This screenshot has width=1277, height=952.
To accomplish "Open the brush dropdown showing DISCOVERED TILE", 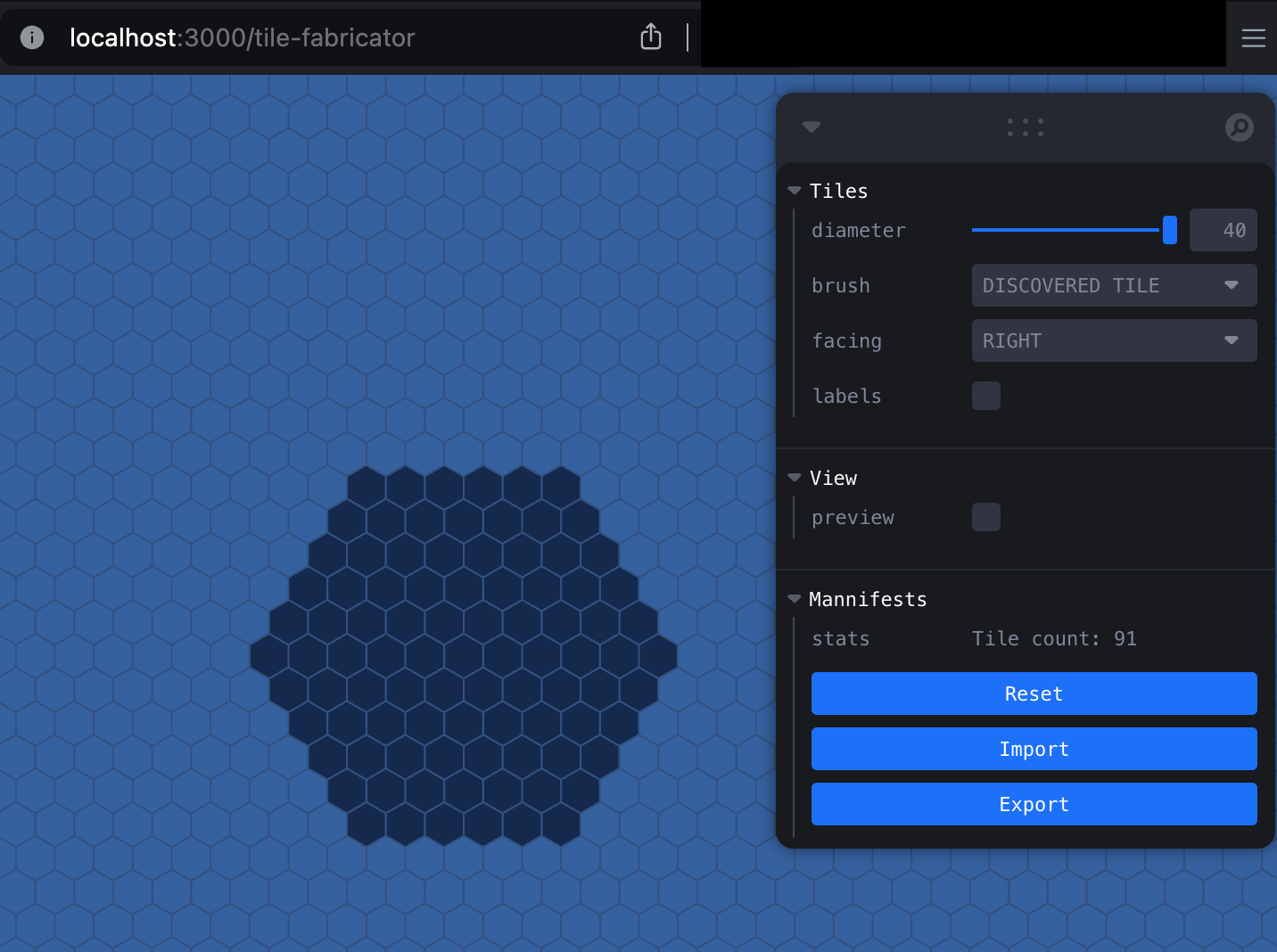I will tap(1114, 285).
